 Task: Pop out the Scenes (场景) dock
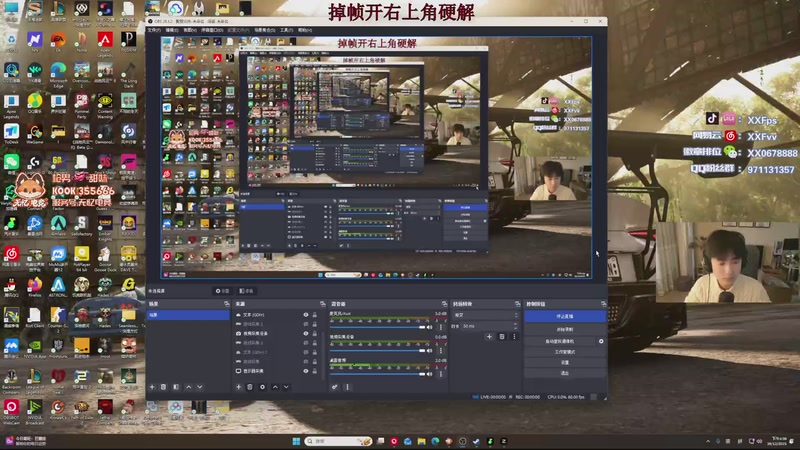click(x=227, y=304)
